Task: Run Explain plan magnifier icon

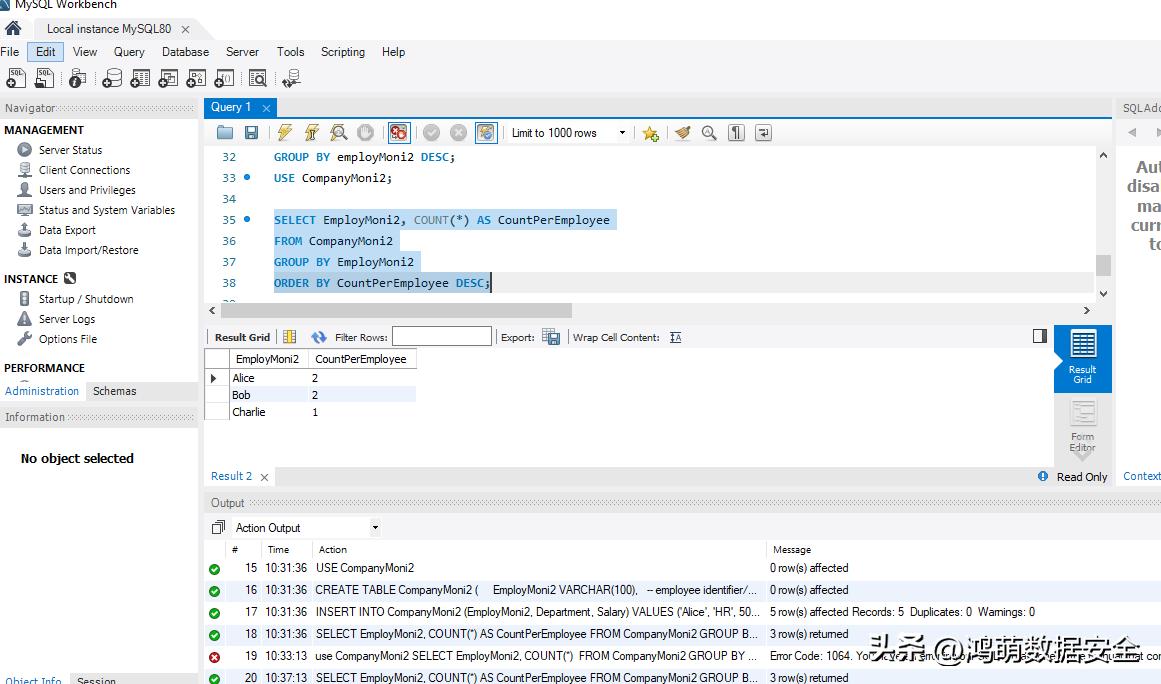Action: coord(338,133)
